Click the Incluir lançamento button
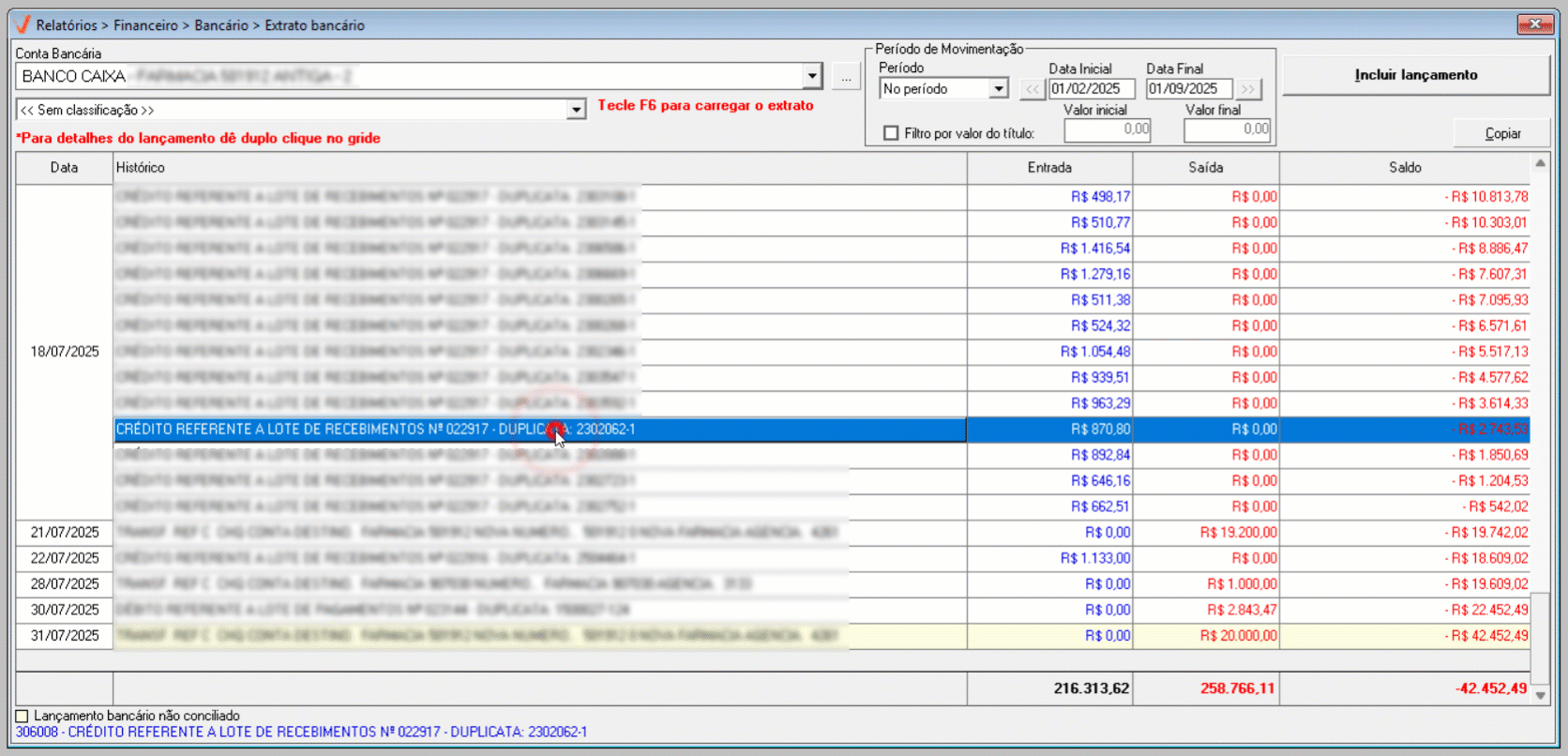This screenshot has width=1568, height=756. [x=1415, y=75]
